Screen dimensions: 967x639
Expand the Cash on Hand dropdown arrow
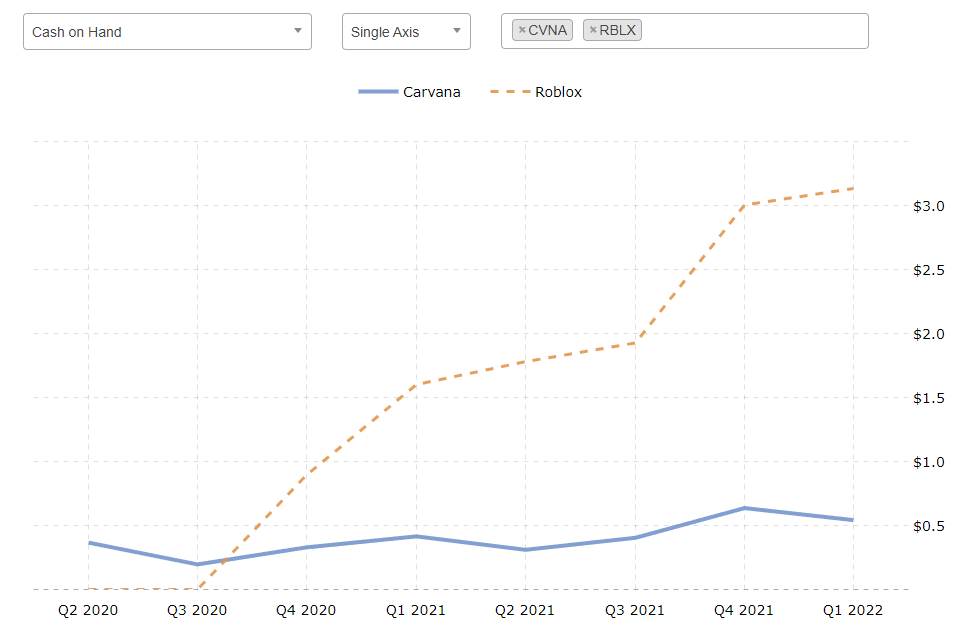click(298, 31)
